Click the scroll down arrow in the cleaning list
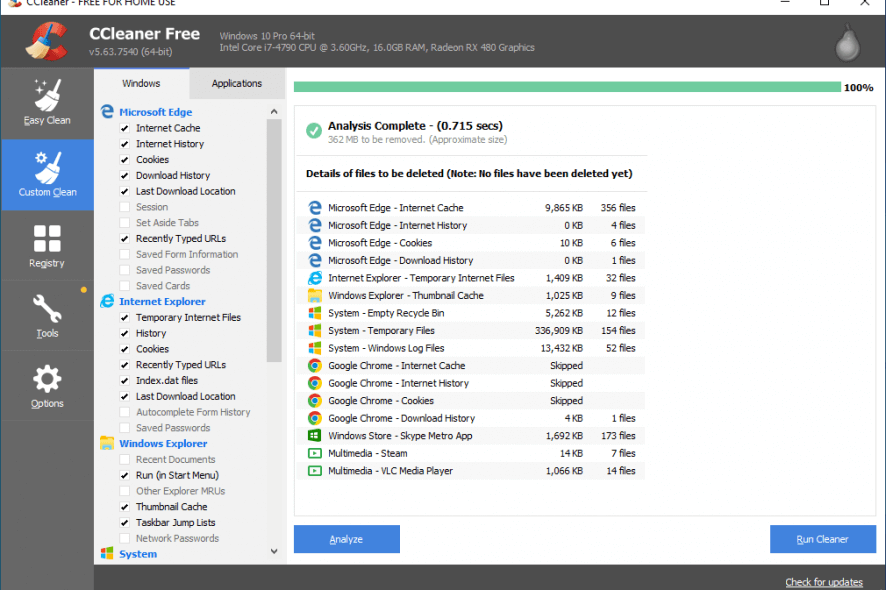The image size is (886, 590). [x=274, y=551]
